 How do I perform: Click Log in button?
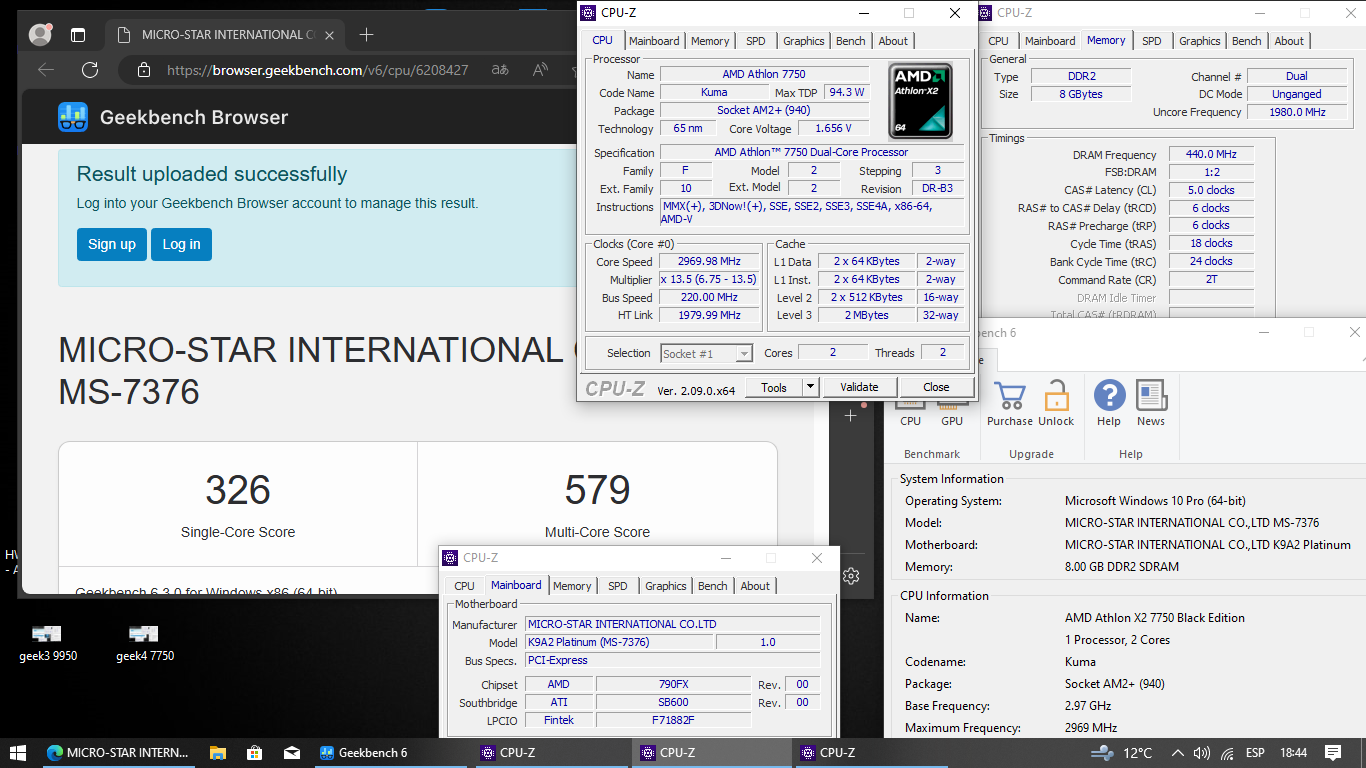(181, 244)
